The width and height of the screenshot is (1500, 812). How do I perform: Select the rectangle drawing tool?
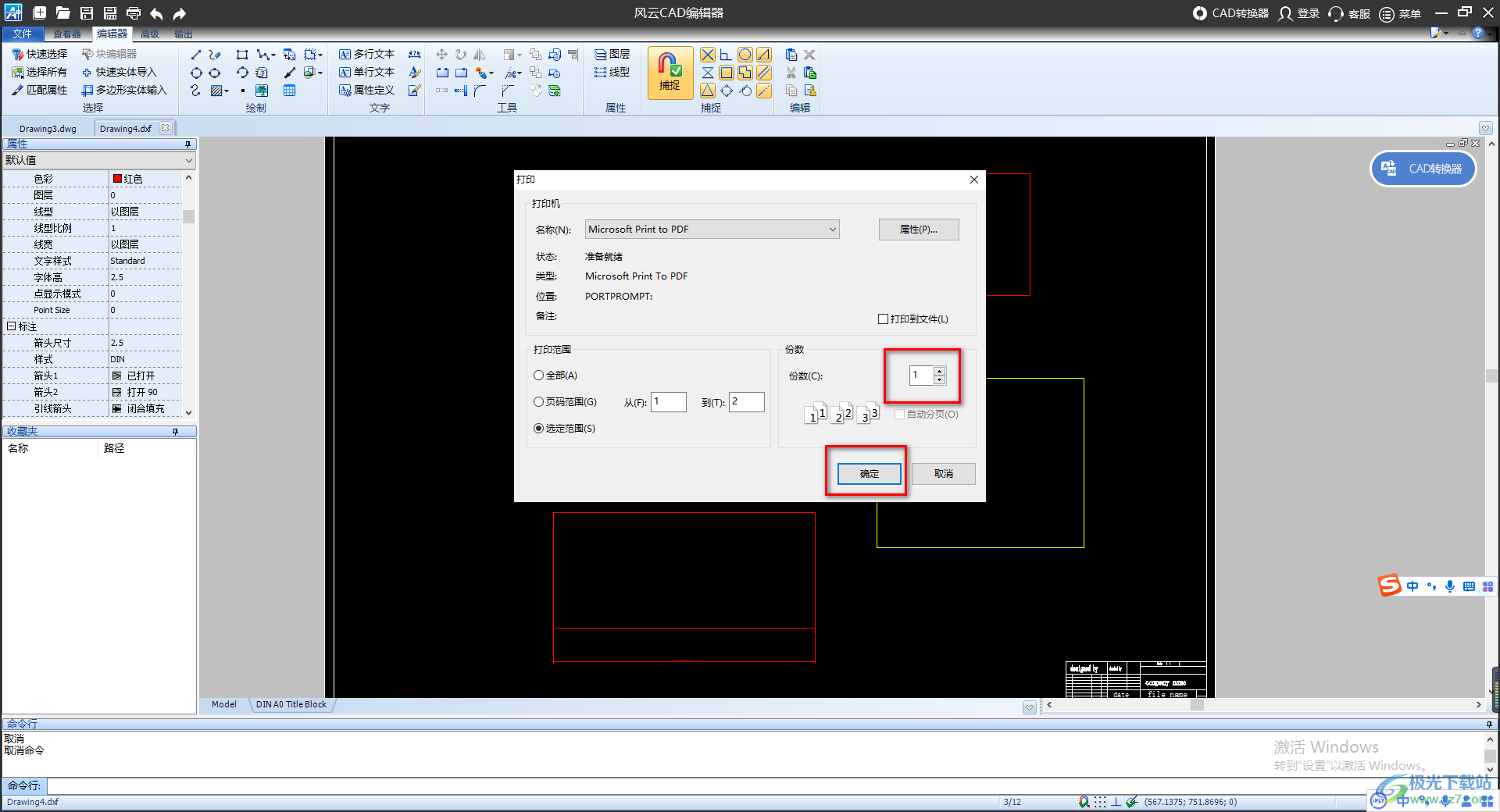point(242,55)
